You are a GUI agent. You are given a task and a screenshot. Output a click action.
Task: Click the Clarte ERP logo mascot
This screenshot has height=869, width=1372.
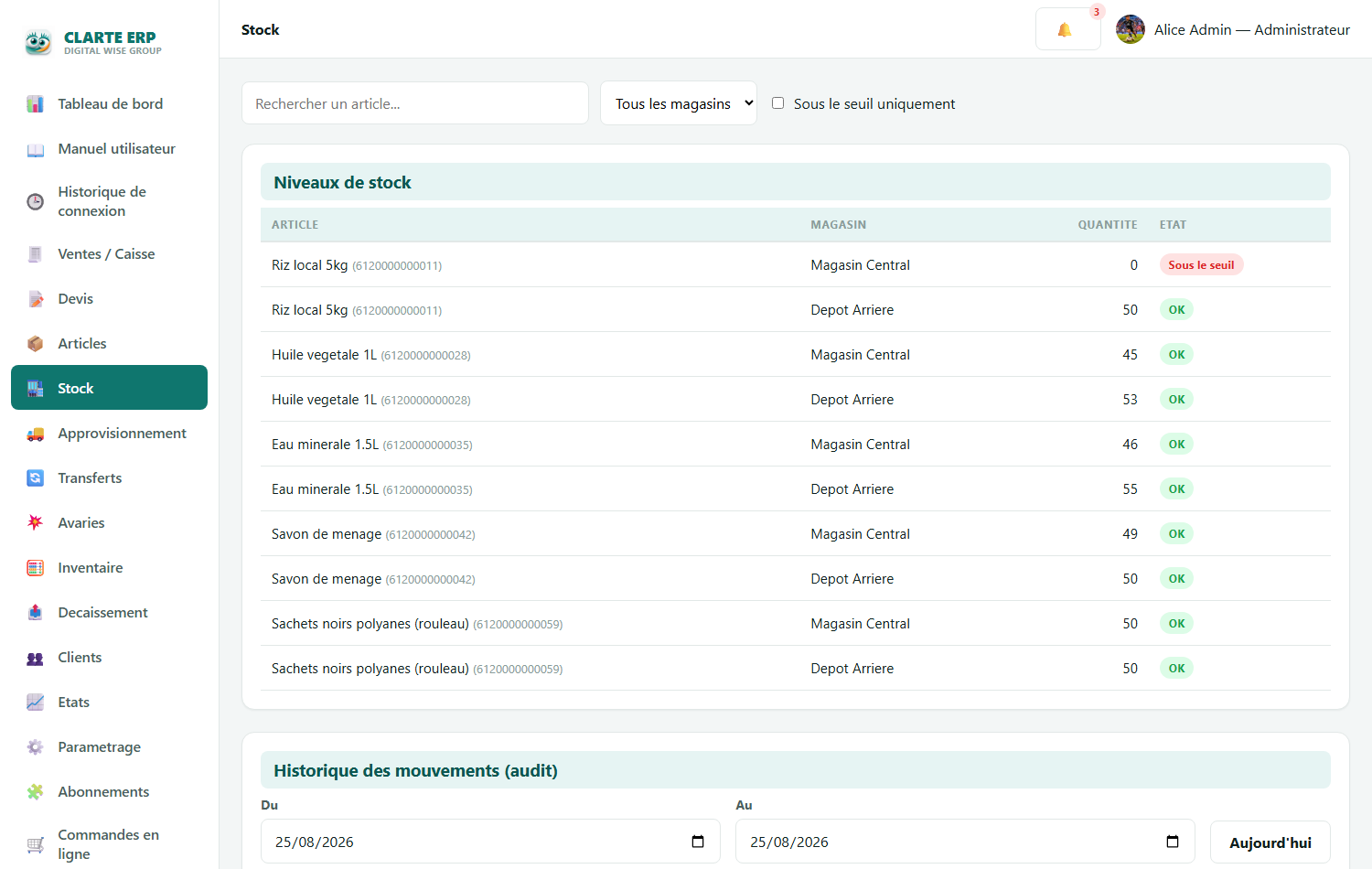(x=38, y=42)
